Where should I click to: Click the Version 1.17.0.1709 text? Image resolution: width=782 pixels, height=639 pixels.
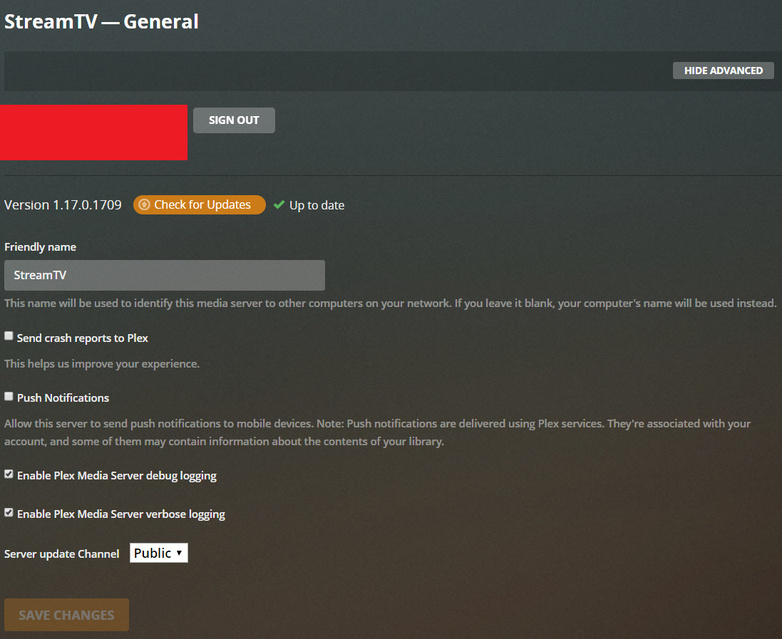(63, 205)
